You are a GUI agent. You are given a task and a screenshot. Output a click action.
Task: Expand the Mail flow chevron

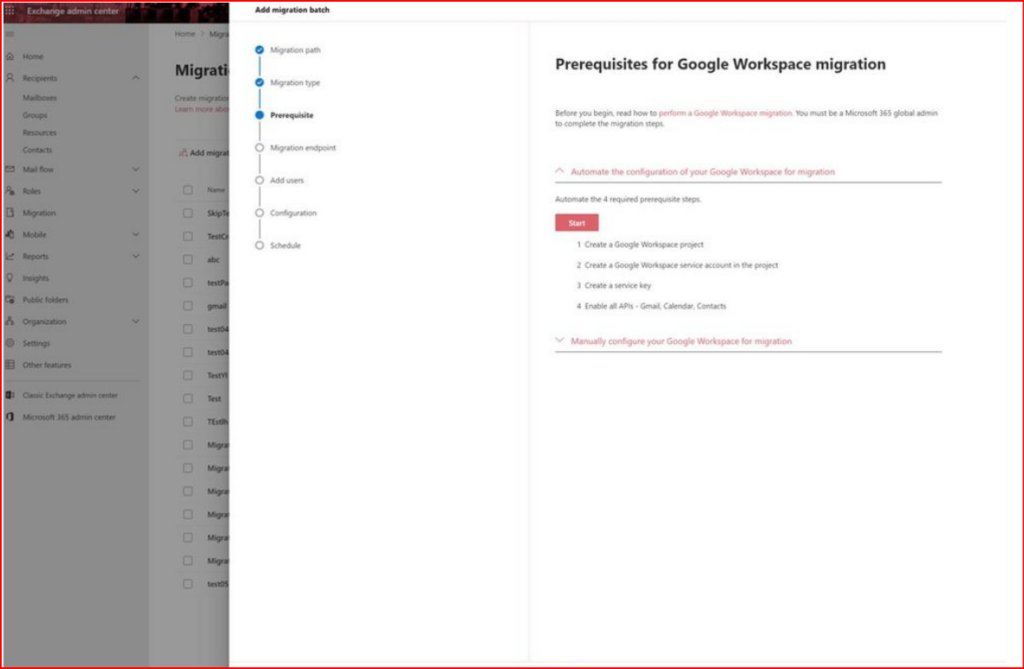(135, 169)
